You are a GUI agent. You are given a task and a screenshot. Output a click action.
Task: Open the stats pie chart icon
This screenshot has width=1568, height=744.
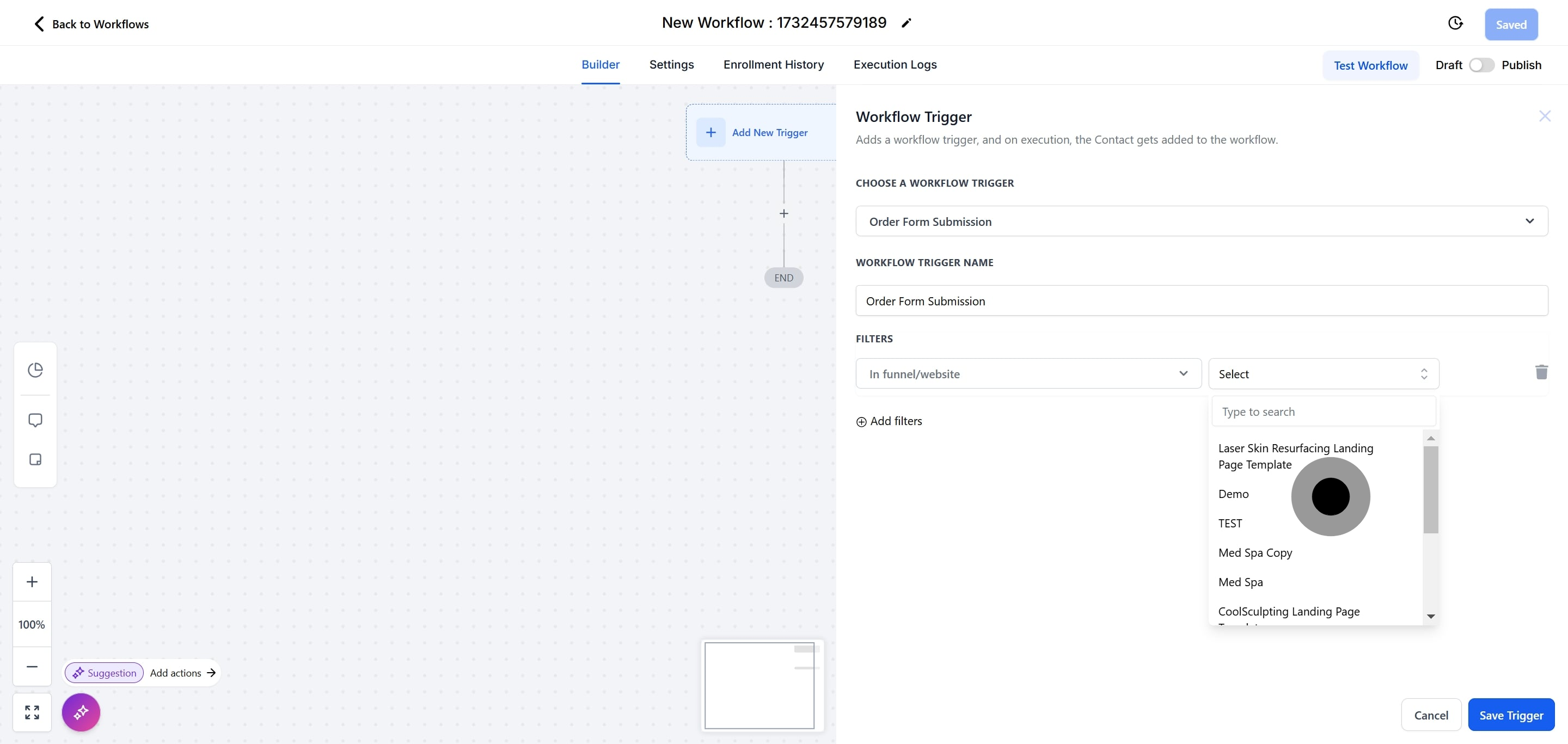pos(35,370)
